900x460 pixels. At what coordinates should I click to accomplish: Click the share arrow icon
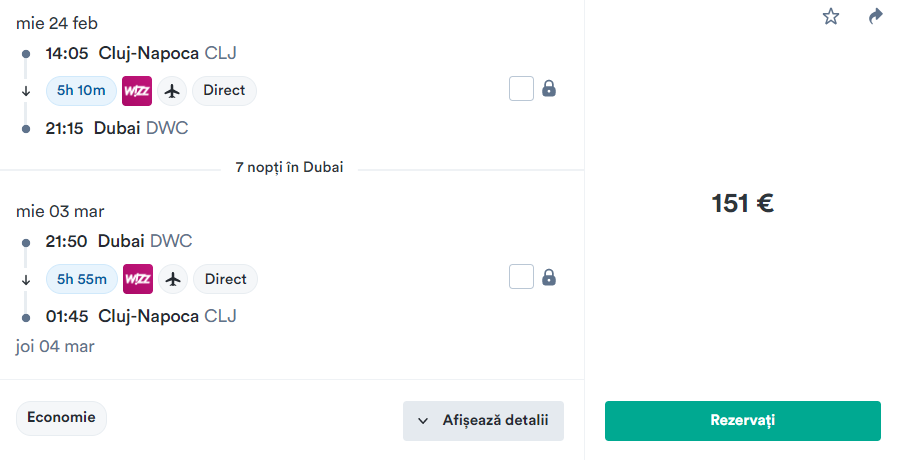point(875,16)
